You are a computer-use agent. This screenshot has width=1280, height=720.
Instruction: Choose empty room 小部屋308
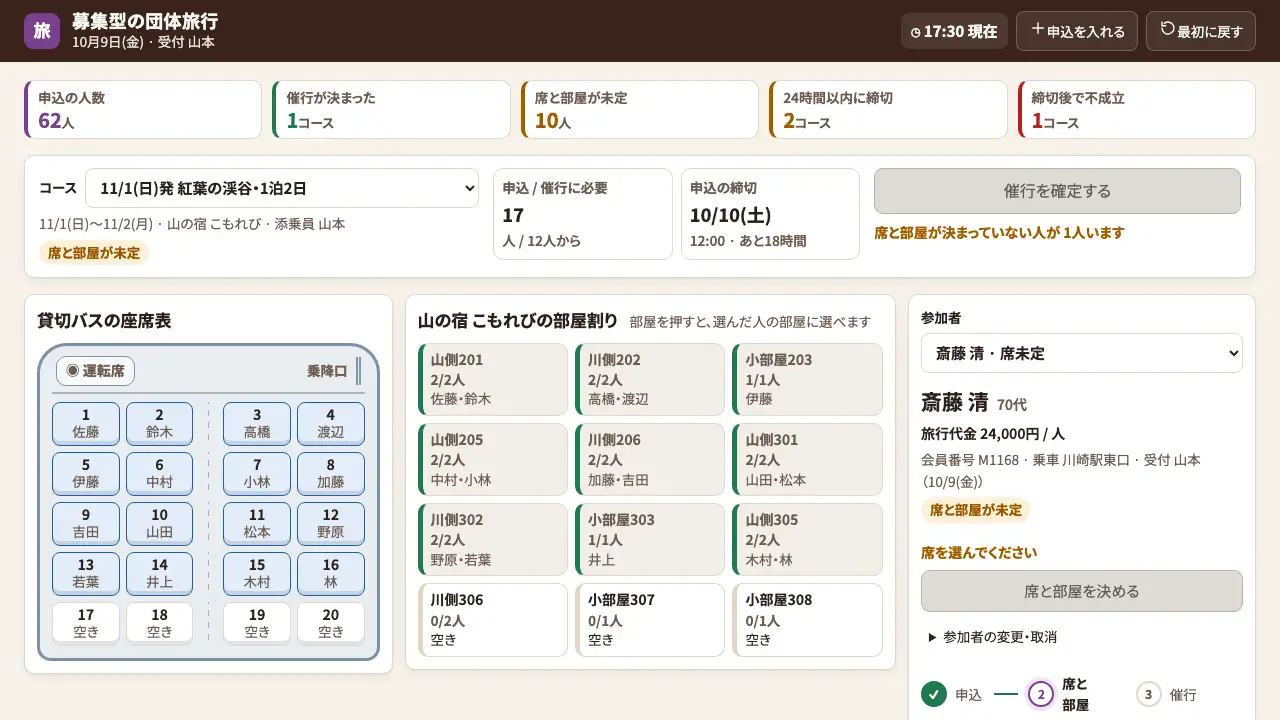(x=808, y=620)
